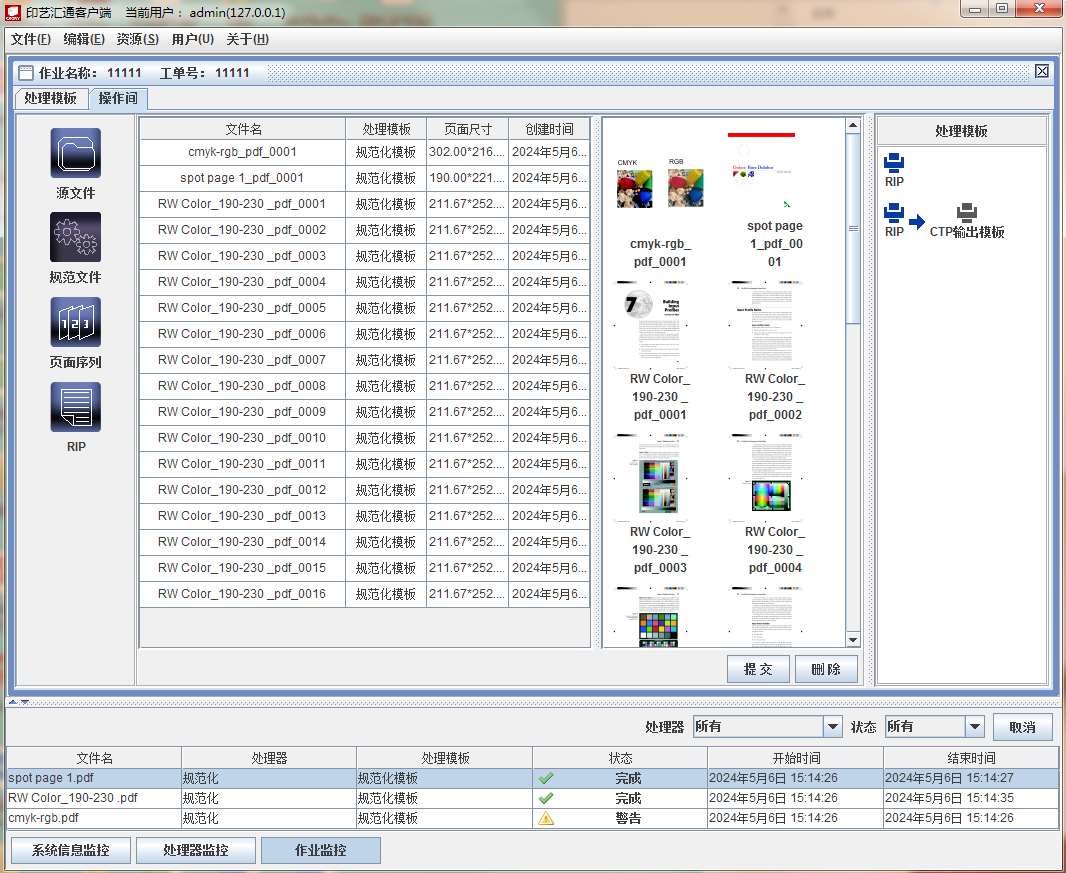Click the 提交 submit button
Viewport: 1066px width, 873px height.
[x=758, y=669]
